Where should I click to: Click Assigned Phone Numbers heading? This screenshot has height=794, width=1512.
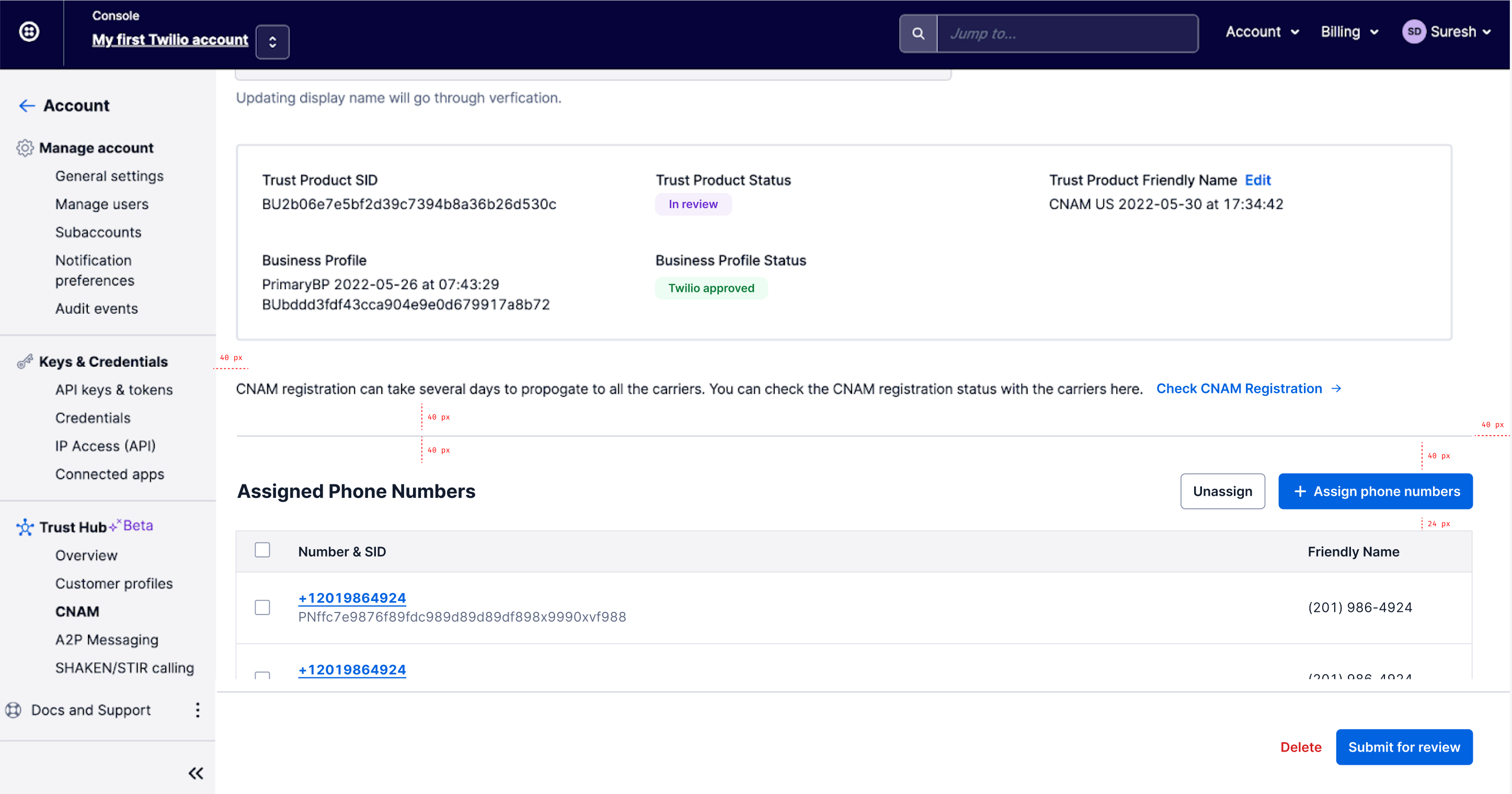click(356, 492)
